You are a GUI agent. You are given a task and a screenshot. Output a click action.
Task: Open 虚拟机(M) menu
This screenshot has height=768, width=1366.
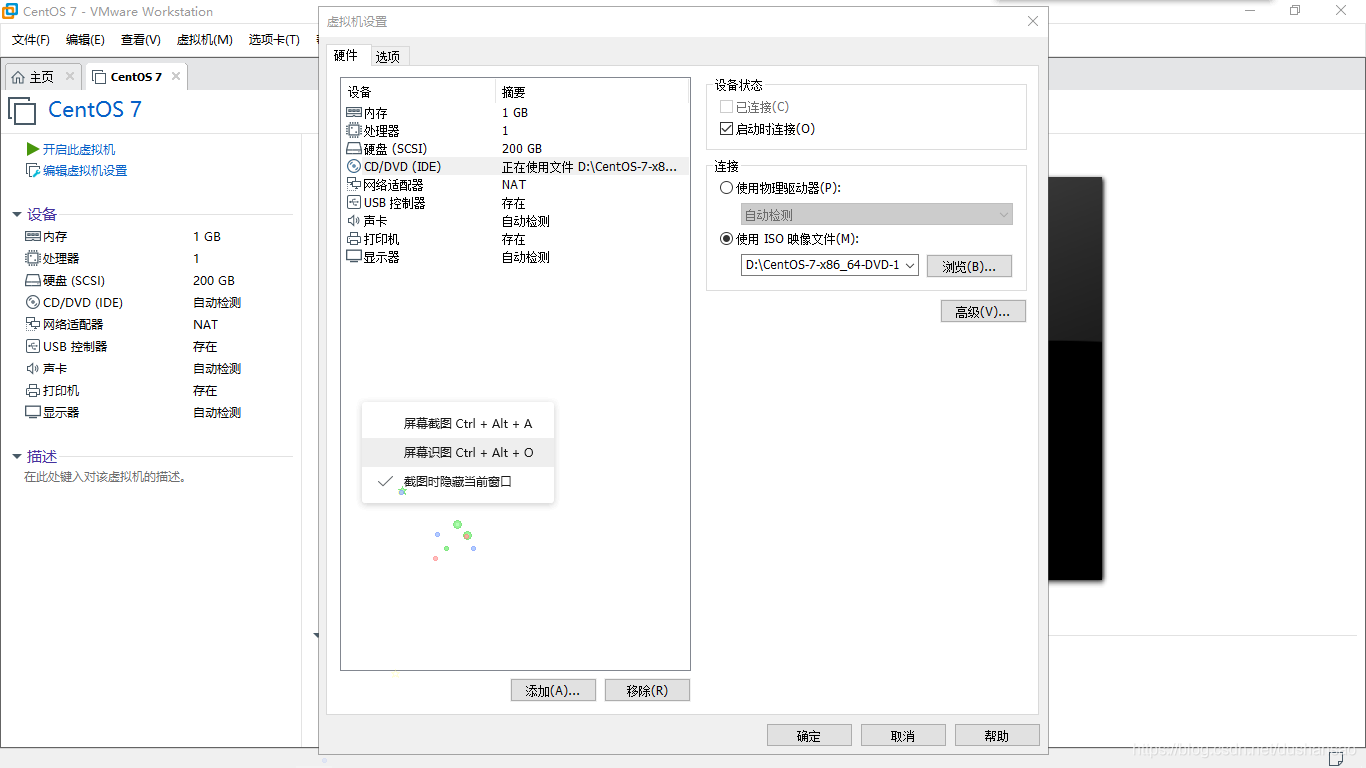click(x=205, y=40)
